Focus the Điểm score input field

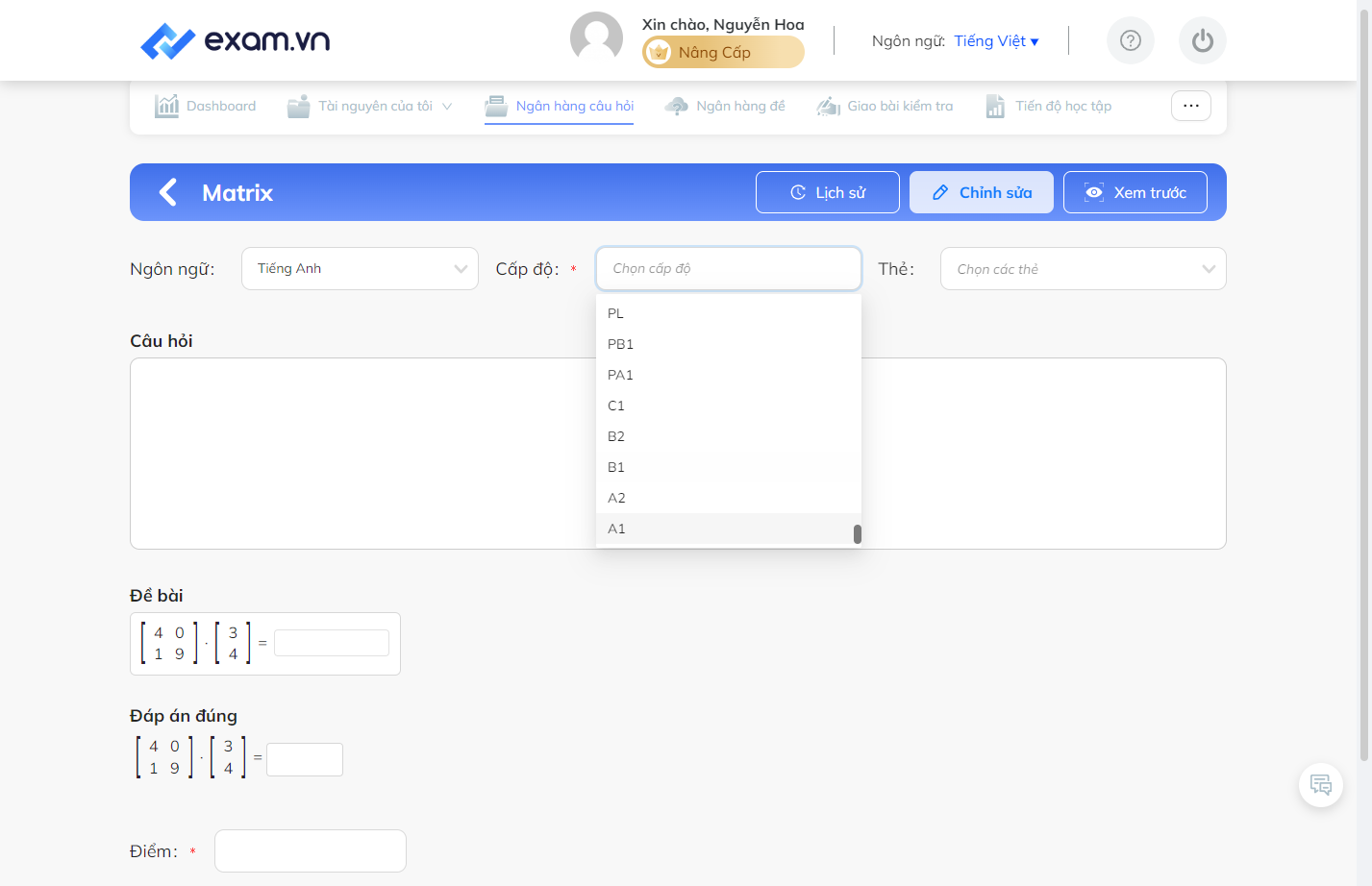point(311,851)
